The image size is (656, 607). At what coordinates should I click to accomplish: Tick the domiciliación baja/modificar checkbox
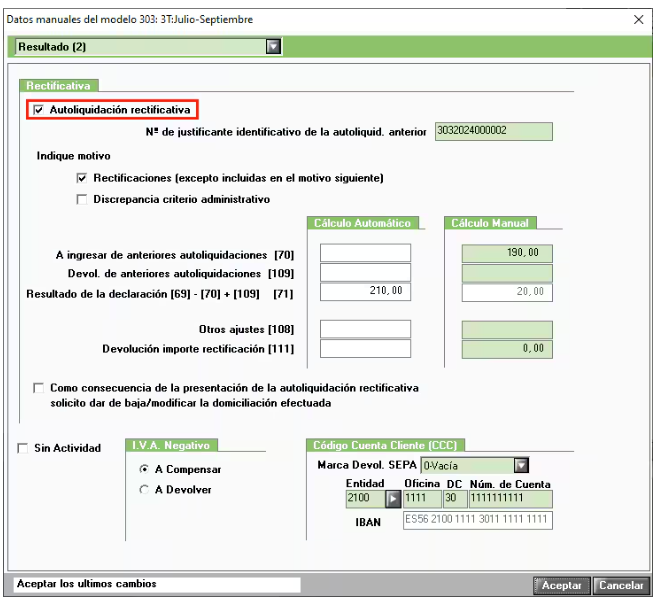tap(39, 388)
